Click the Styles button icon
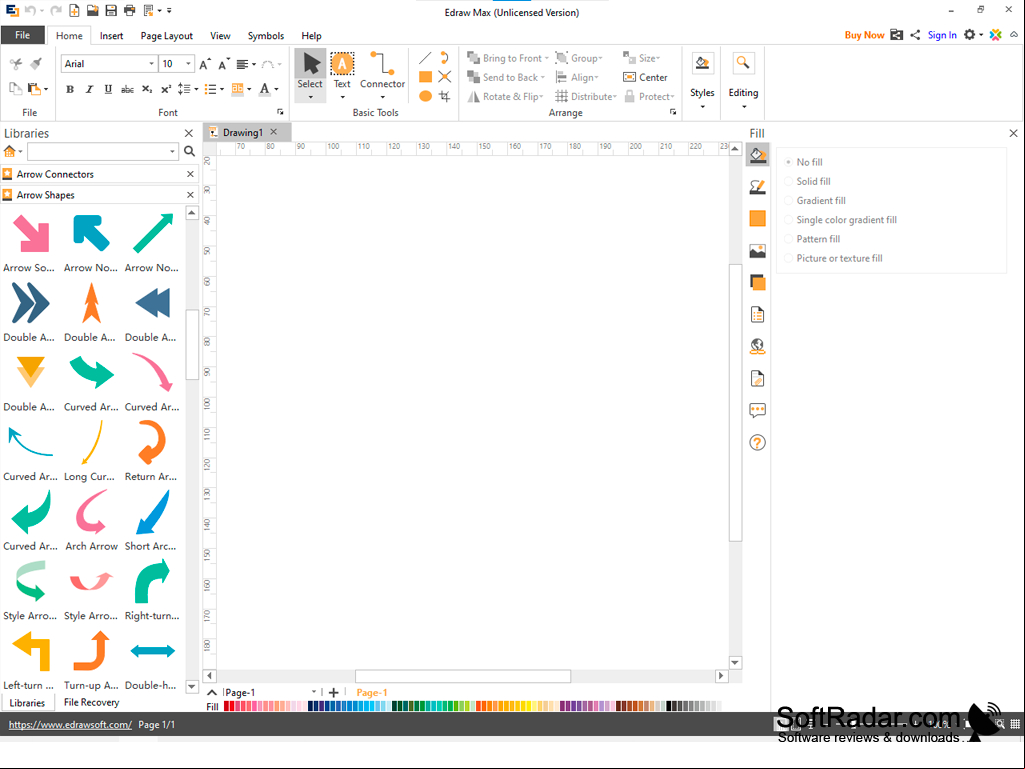 coord(702,63)
